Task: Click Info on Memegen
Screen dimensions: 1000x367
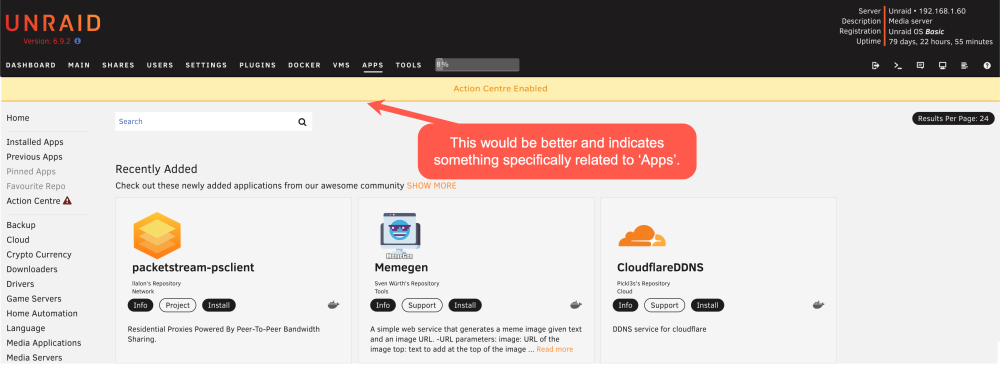Action: pos(383,305)
